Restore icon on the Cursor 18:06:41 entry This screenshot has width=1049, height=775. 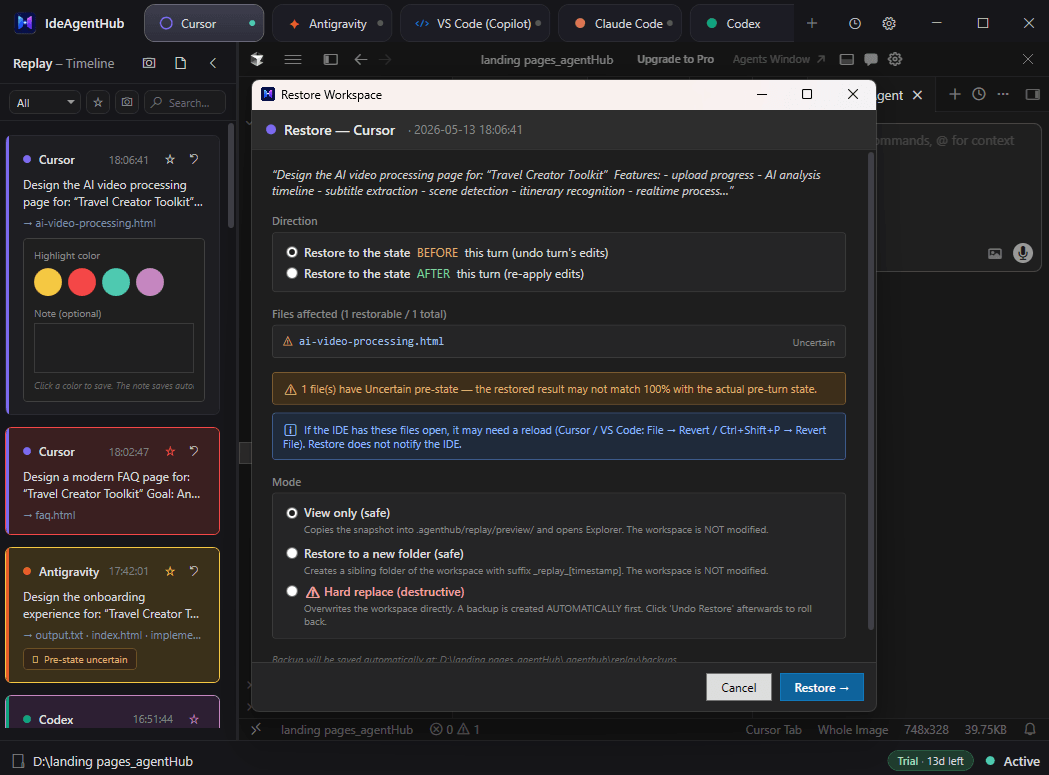pos(194,159)
